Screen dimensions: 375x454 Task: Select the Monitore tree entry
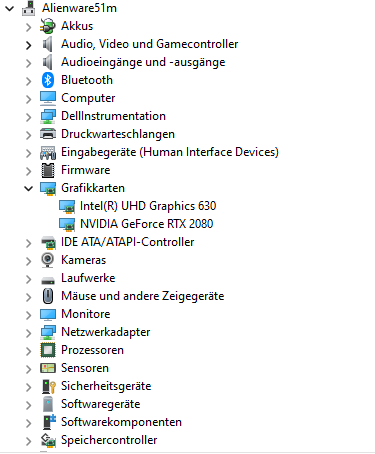[x=86, y=314]
